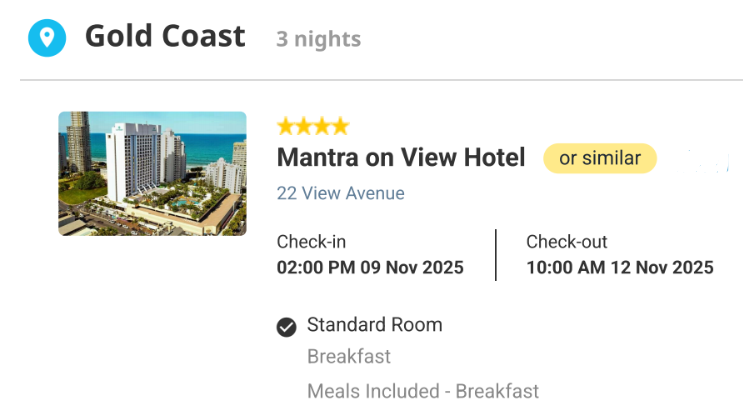Click the first gold rating star
Viewport: 743px width, 415px height.
(x=285, y=126)
